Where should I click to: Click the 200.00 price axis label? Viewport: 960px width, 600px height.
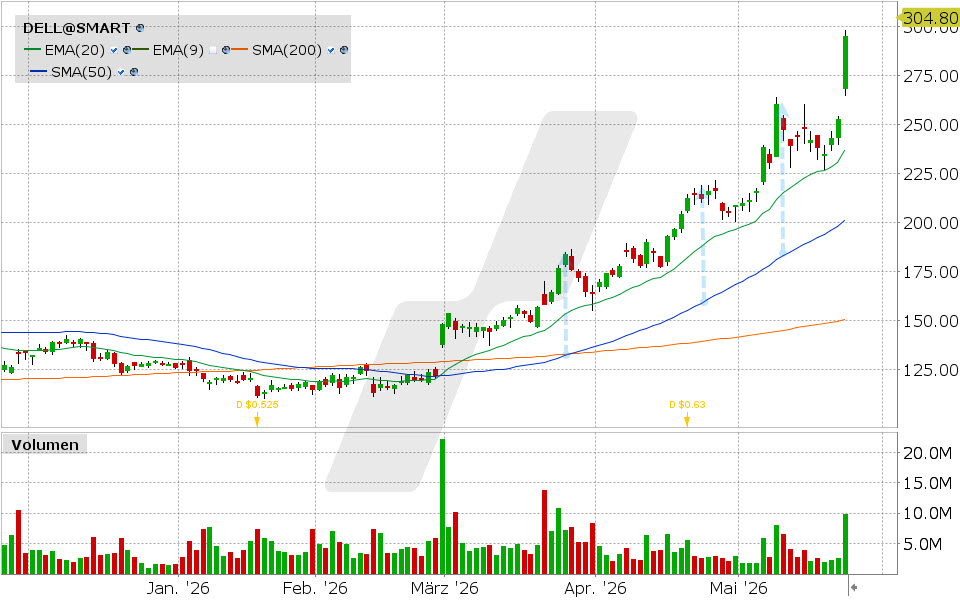931,223
